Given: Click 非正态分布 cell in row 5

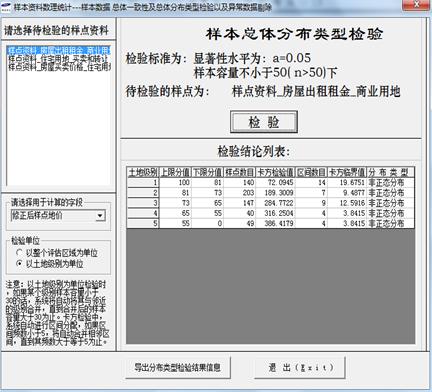Looking at the screenshot, I should point(390,223).
